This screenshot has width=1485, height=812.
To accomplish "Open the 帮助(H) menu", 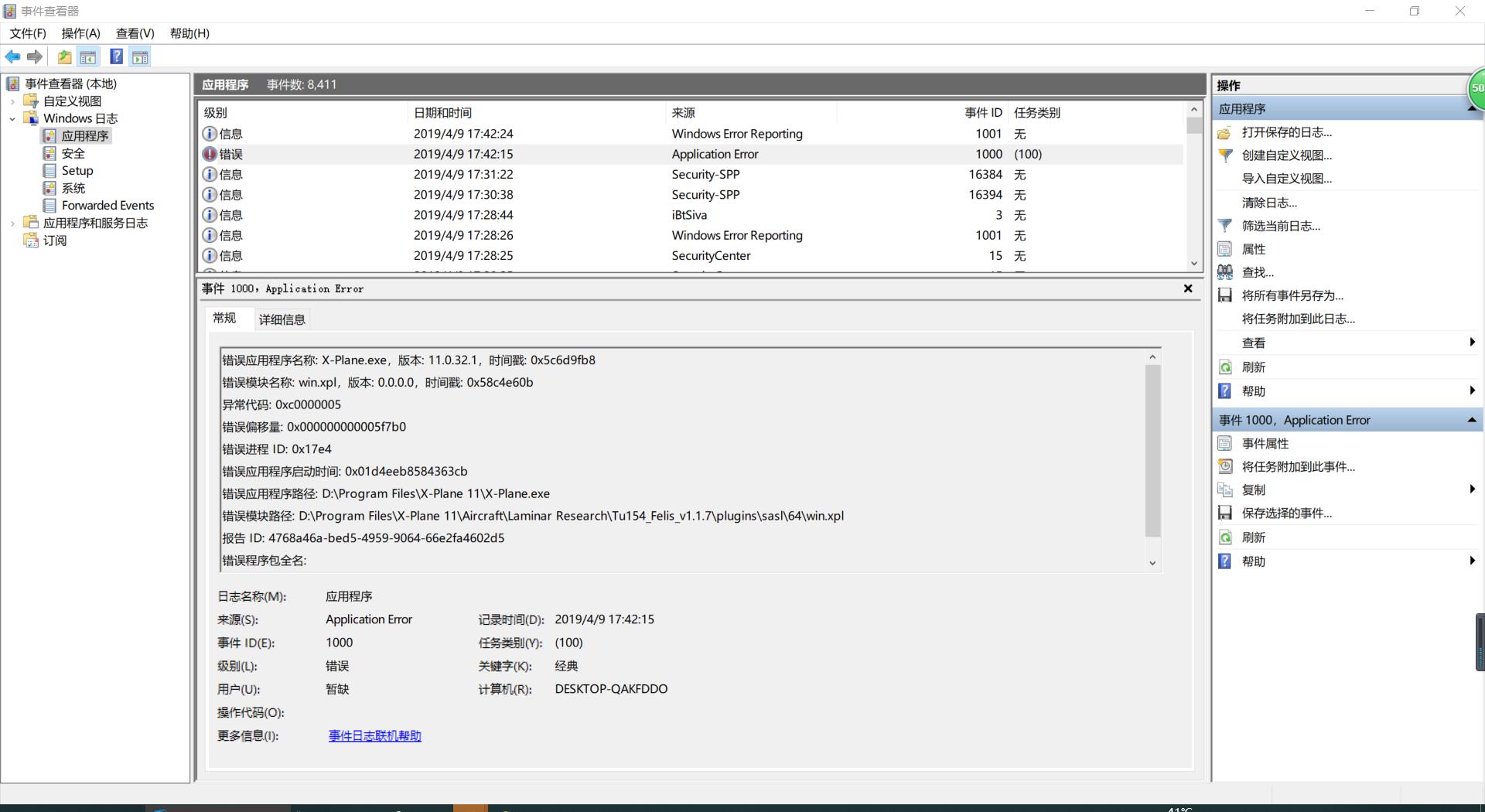I will tap(189, 33).
